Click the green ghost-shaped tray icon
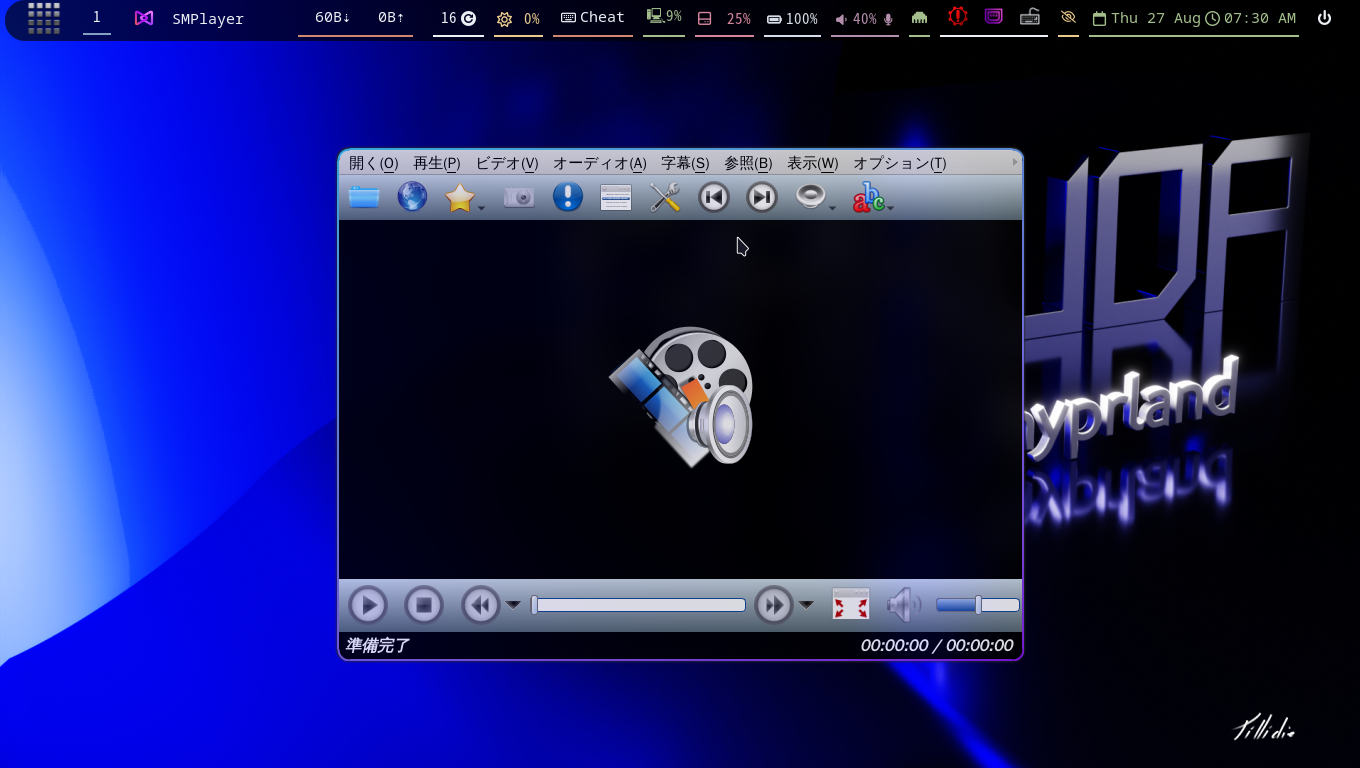 tap(919, 18)
